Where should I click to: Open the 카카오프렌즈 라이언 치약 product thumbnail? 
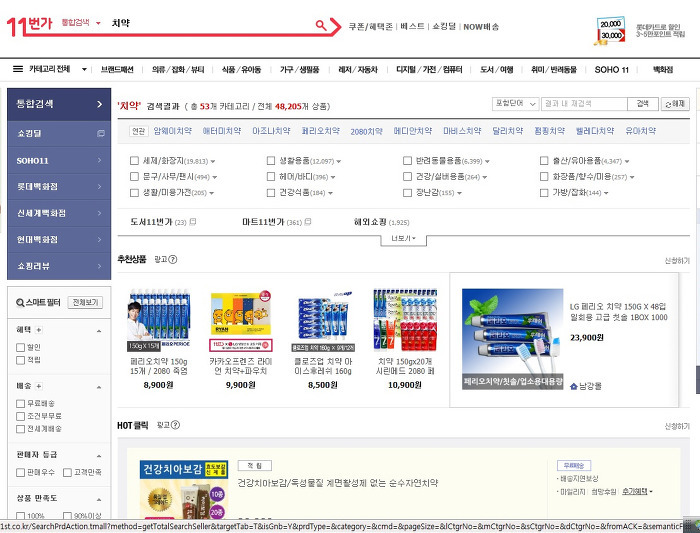(241, 320)
